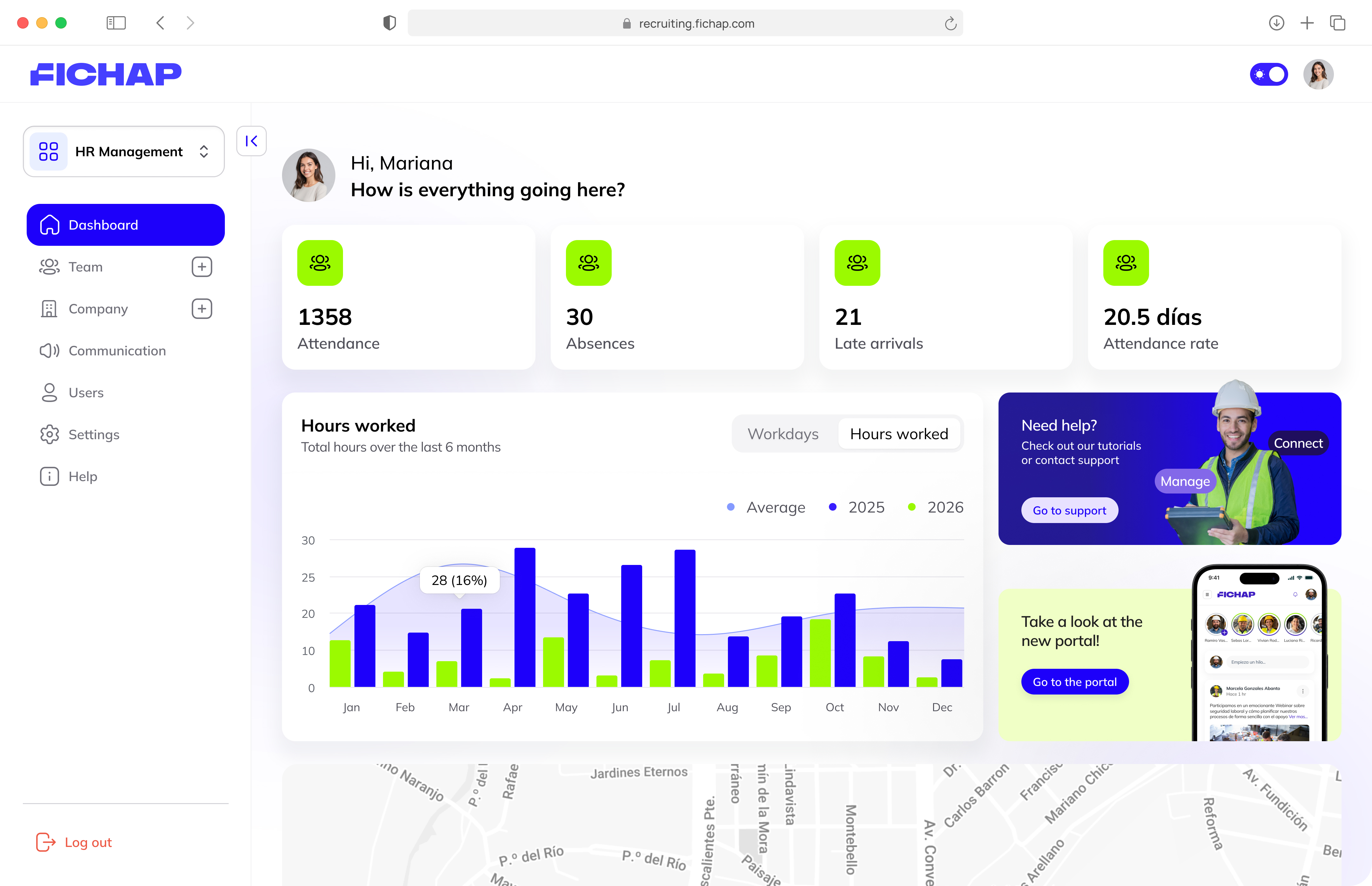Open the user profile avatar in header

pos(1318,74)
